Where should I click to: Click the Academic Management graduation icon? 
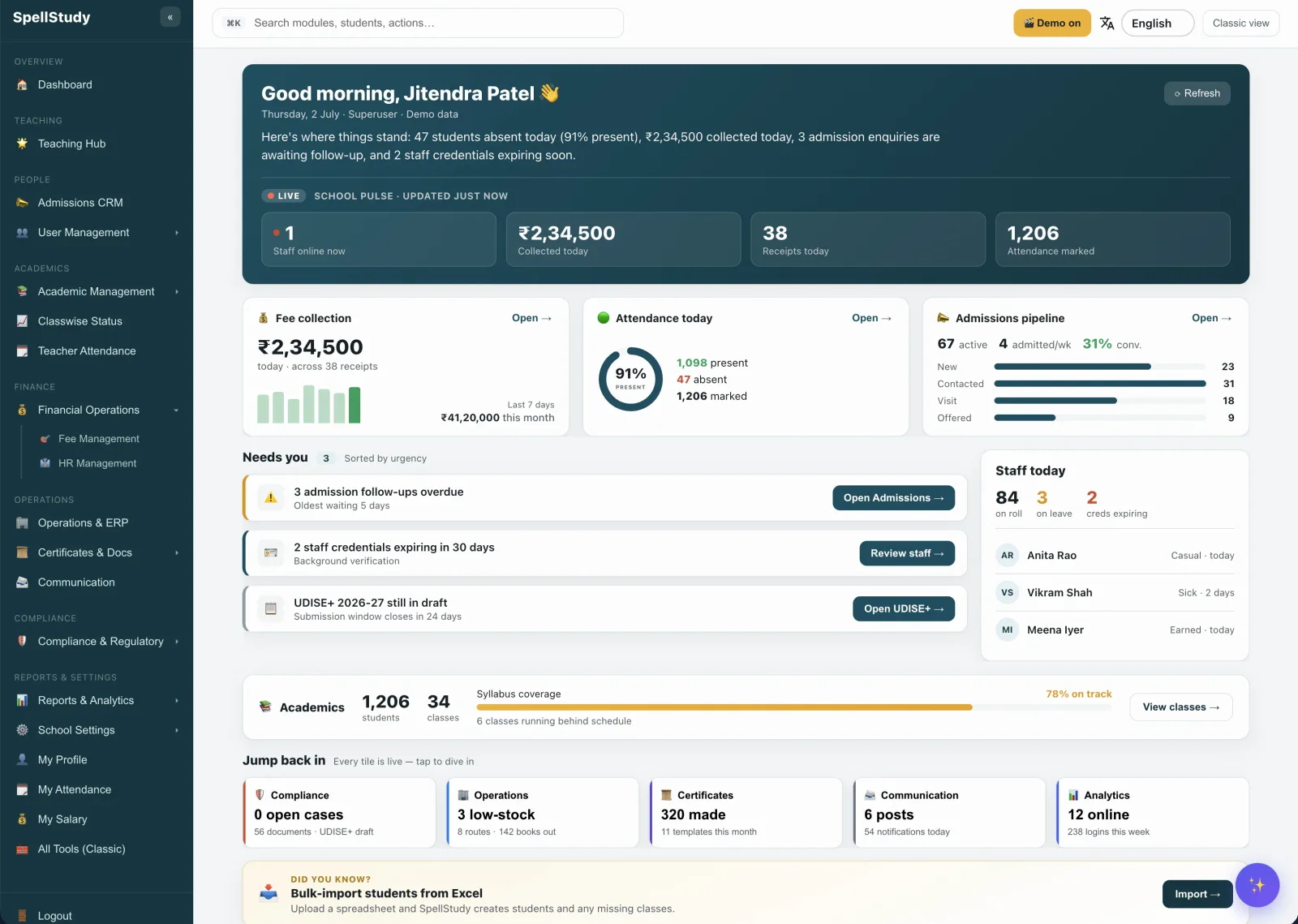[22, 291]
